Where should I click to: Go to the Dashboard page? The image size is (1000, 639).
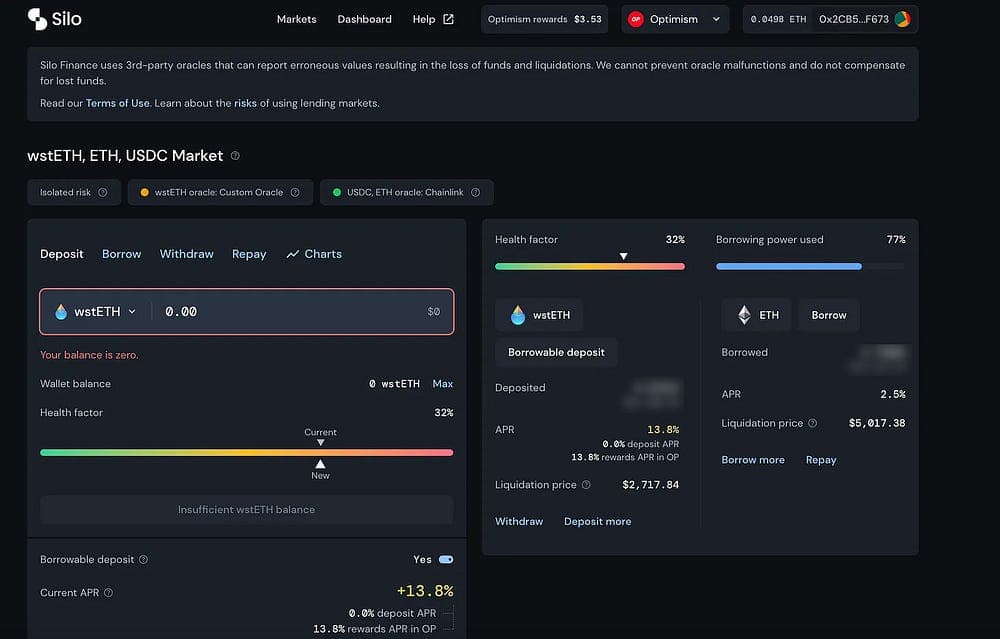pyautogui.click(x=365, y=19)
